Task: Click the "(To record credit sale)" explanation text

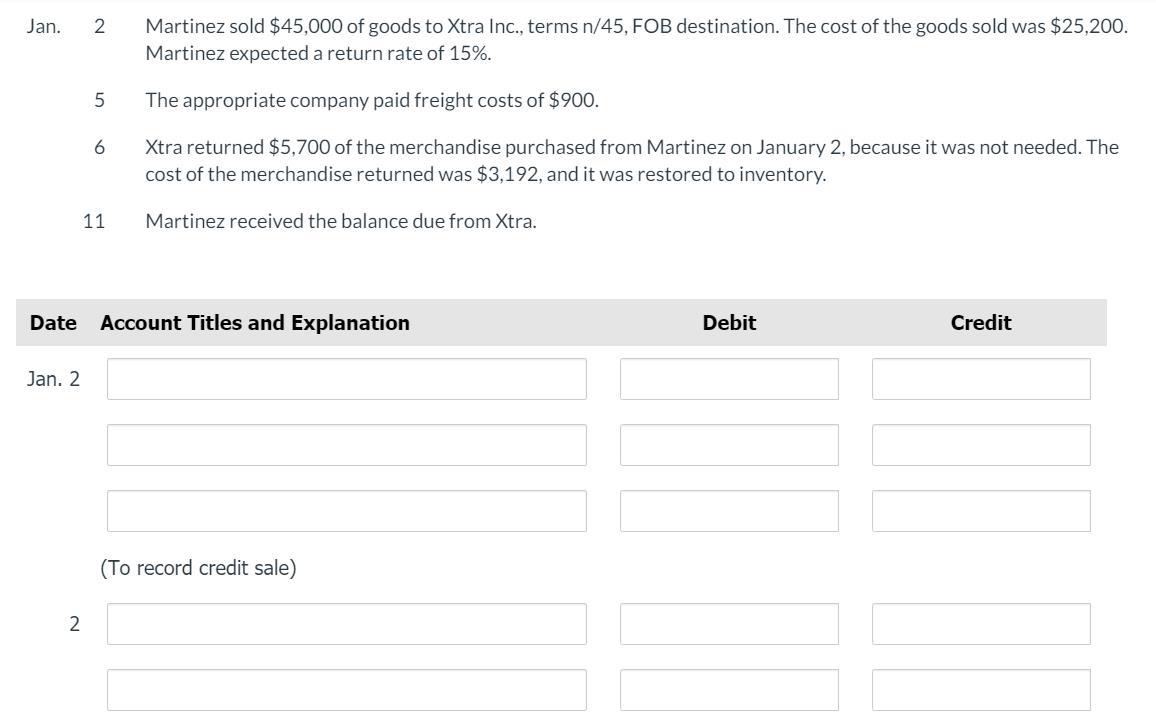Action: [198, 568]
